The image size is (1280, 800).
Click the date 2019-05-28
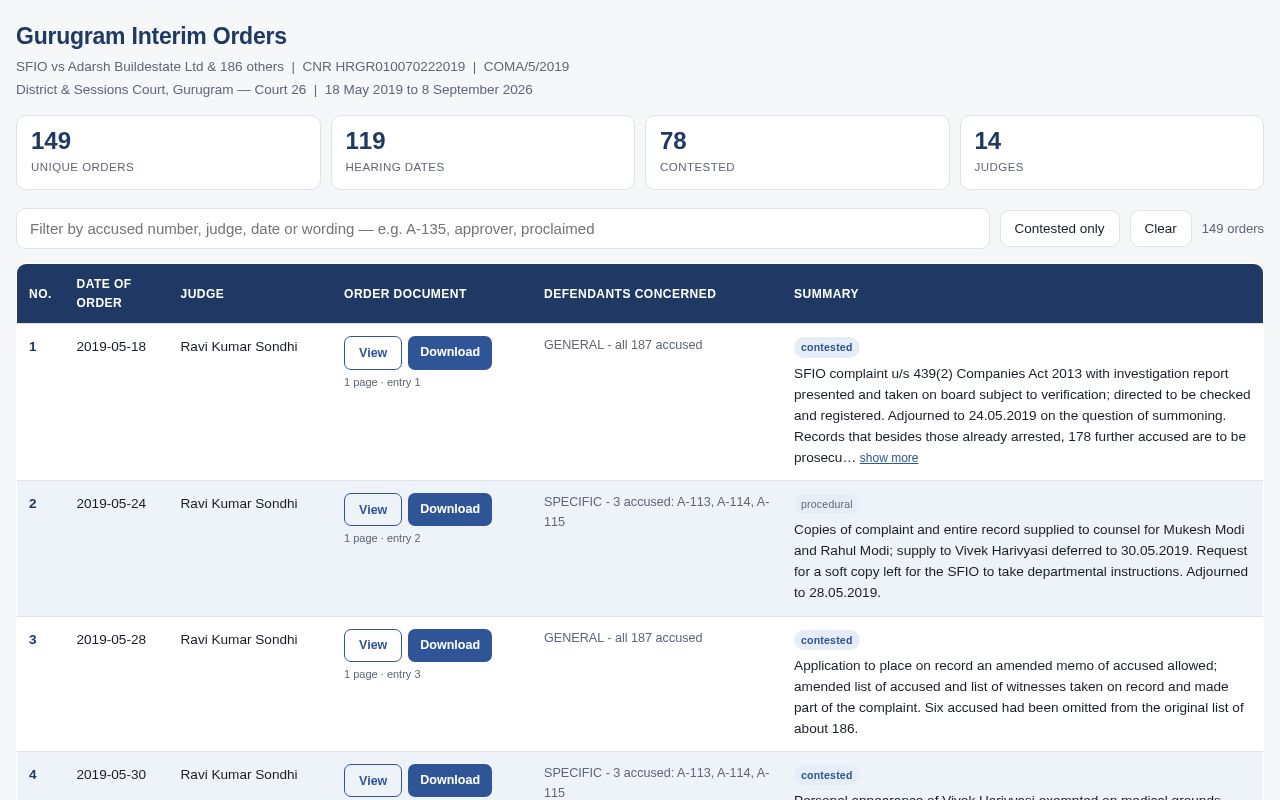[111, 640]
